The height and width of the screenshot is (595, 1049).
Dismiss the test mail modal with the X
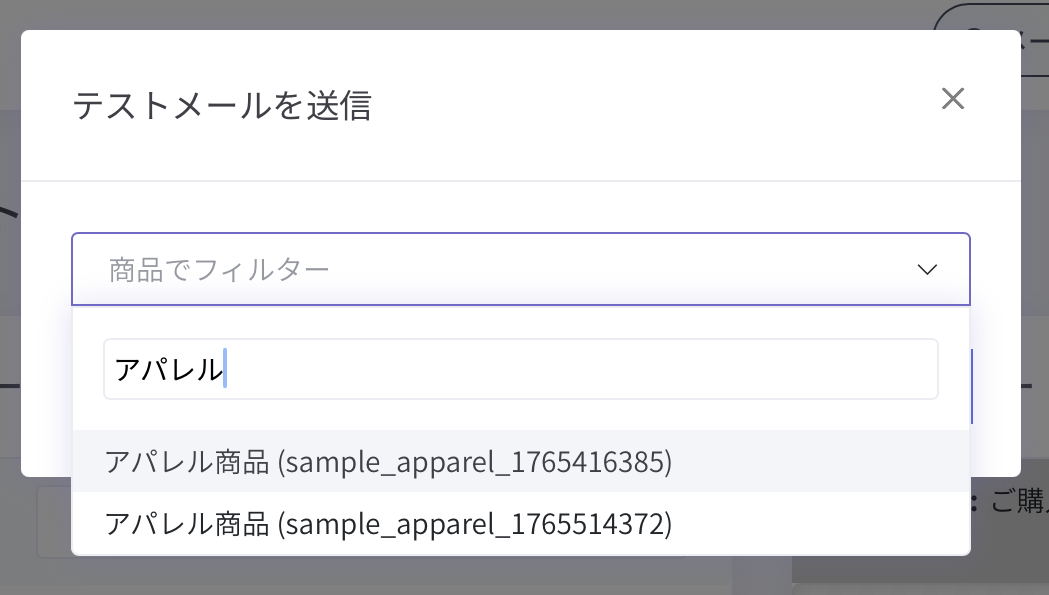pyautogui.click(x=953, y=99)
